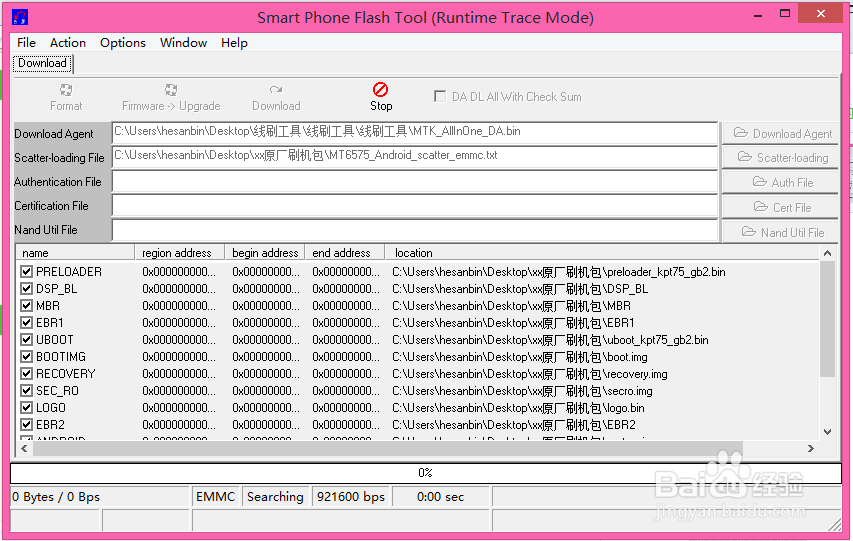
Task: Toggle the MBR partition checkbox
Action: 26,305
